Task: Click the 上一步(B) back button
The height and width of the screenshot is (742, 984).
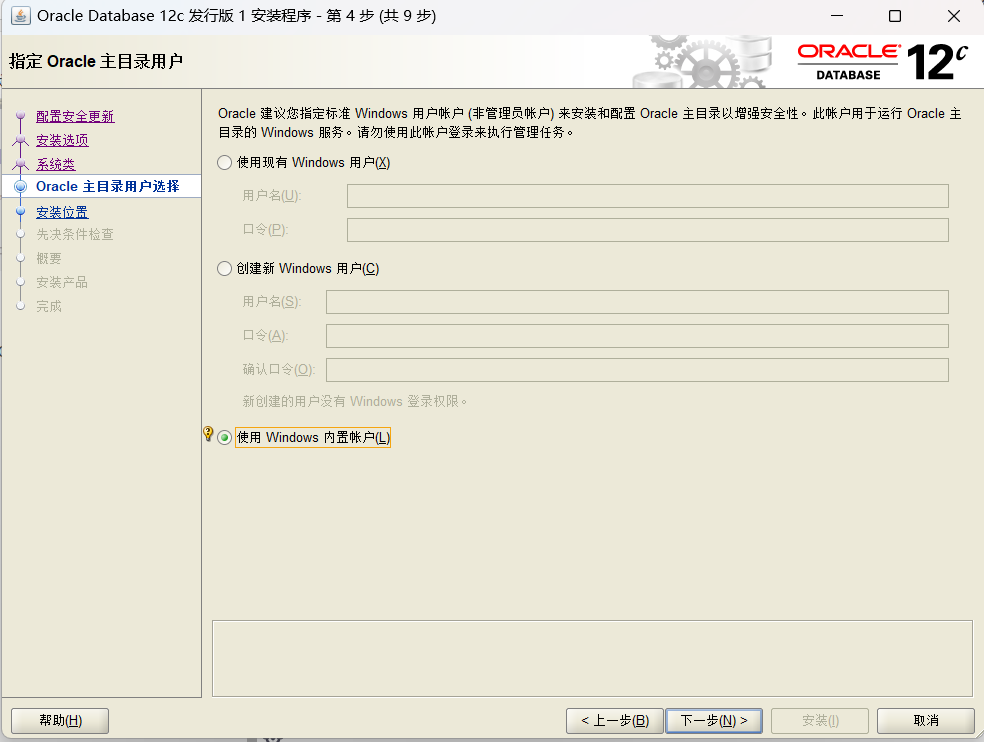Action: [614, 721]
